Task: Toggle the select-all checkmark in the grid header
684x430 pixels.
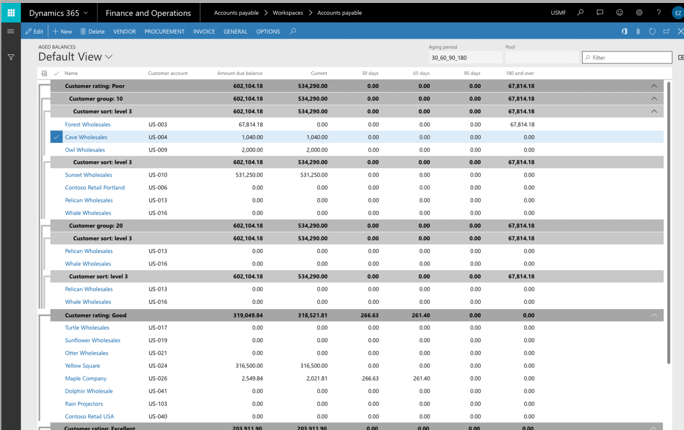Action: click(56, 73)
